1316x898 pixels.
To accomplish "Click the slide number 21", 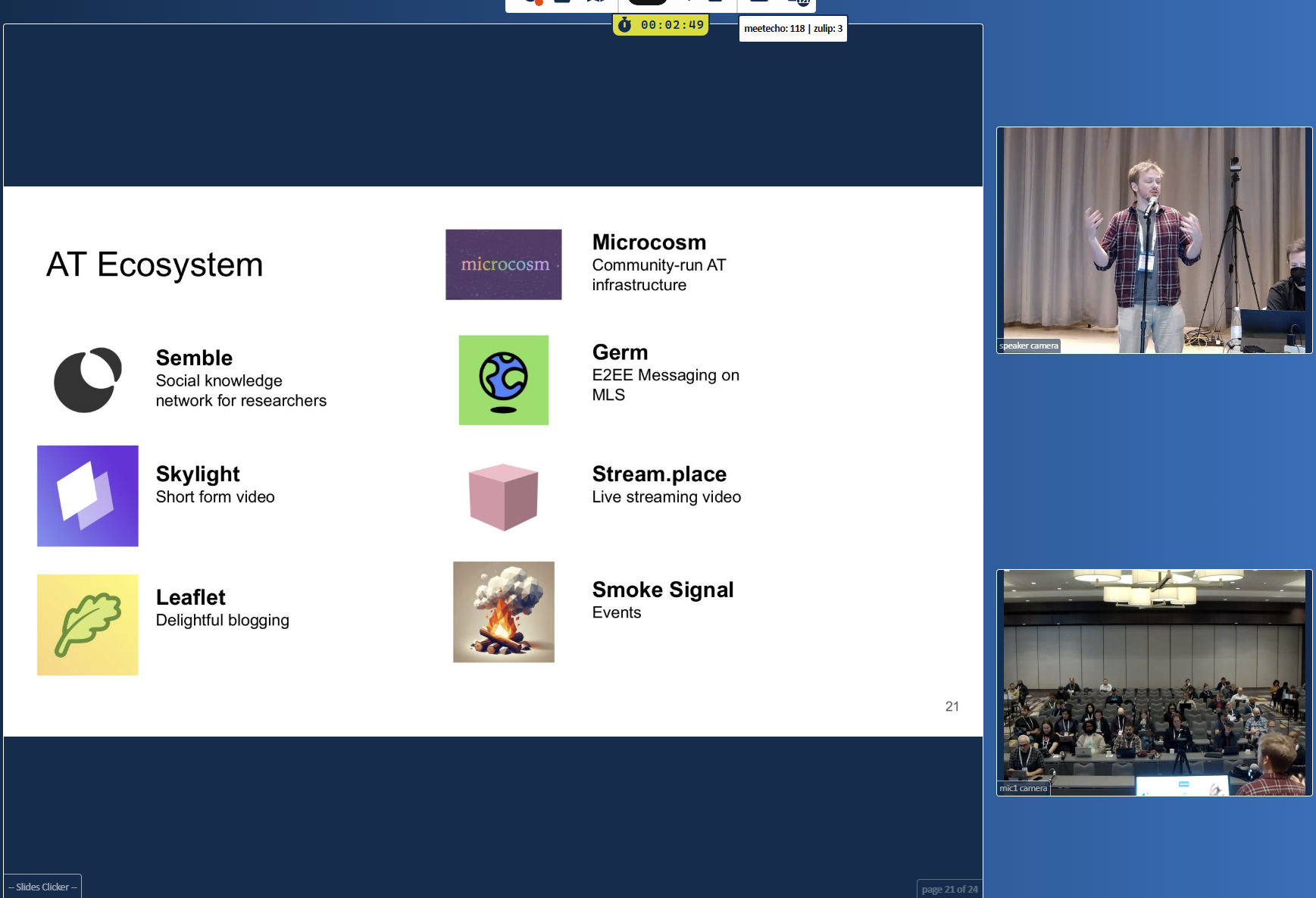I will pyautogui.click(x=952, y=706).
